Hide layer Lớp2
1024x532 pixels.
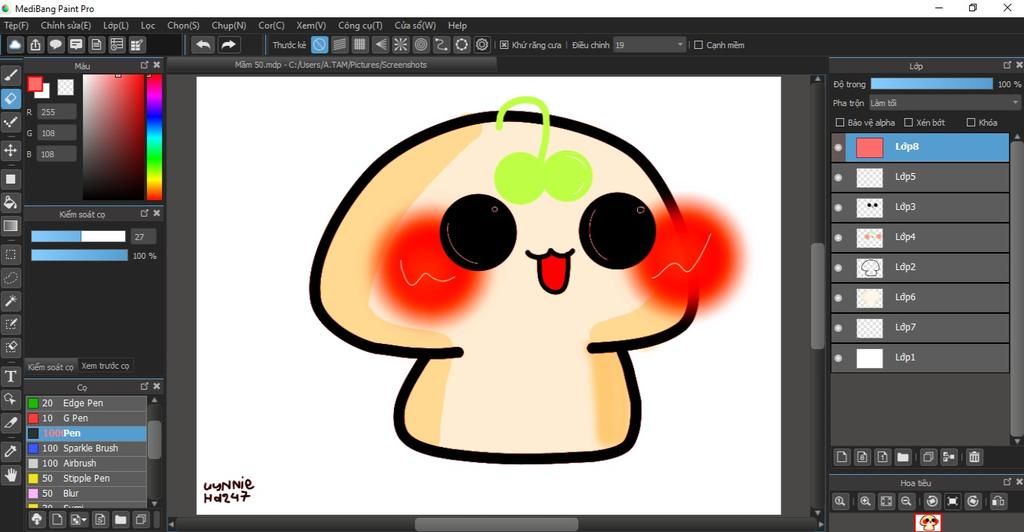click(x=839, y=268)
